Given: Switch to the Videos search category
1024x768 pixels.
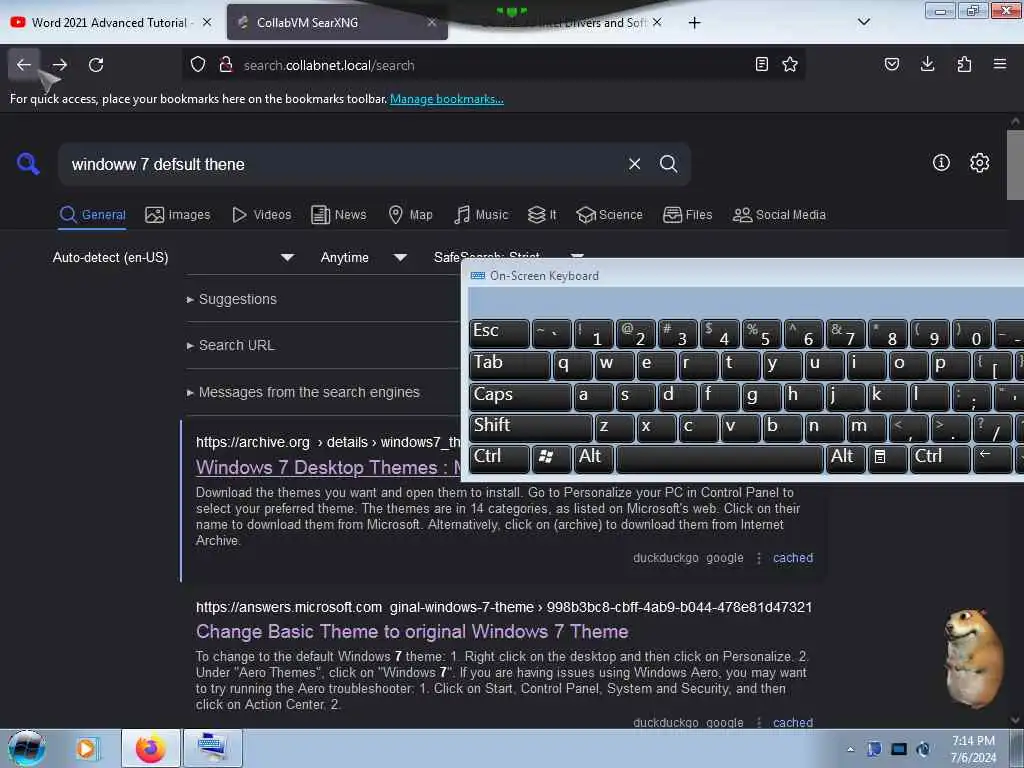Looking at the screenshot, I should (261, 215).
